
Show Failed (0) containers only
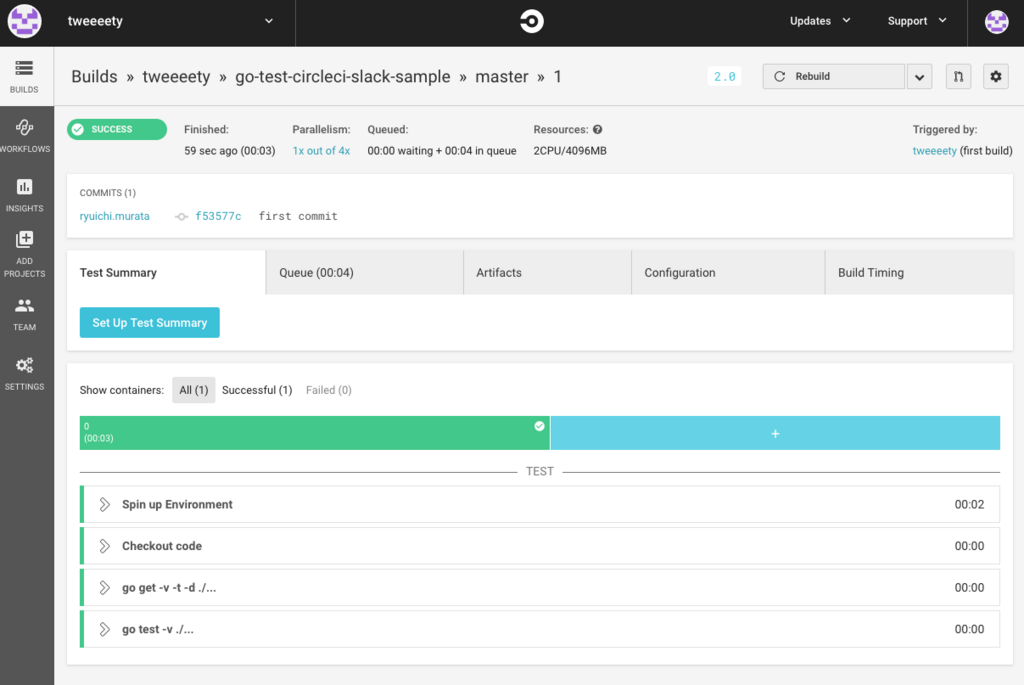click(328, 390)
